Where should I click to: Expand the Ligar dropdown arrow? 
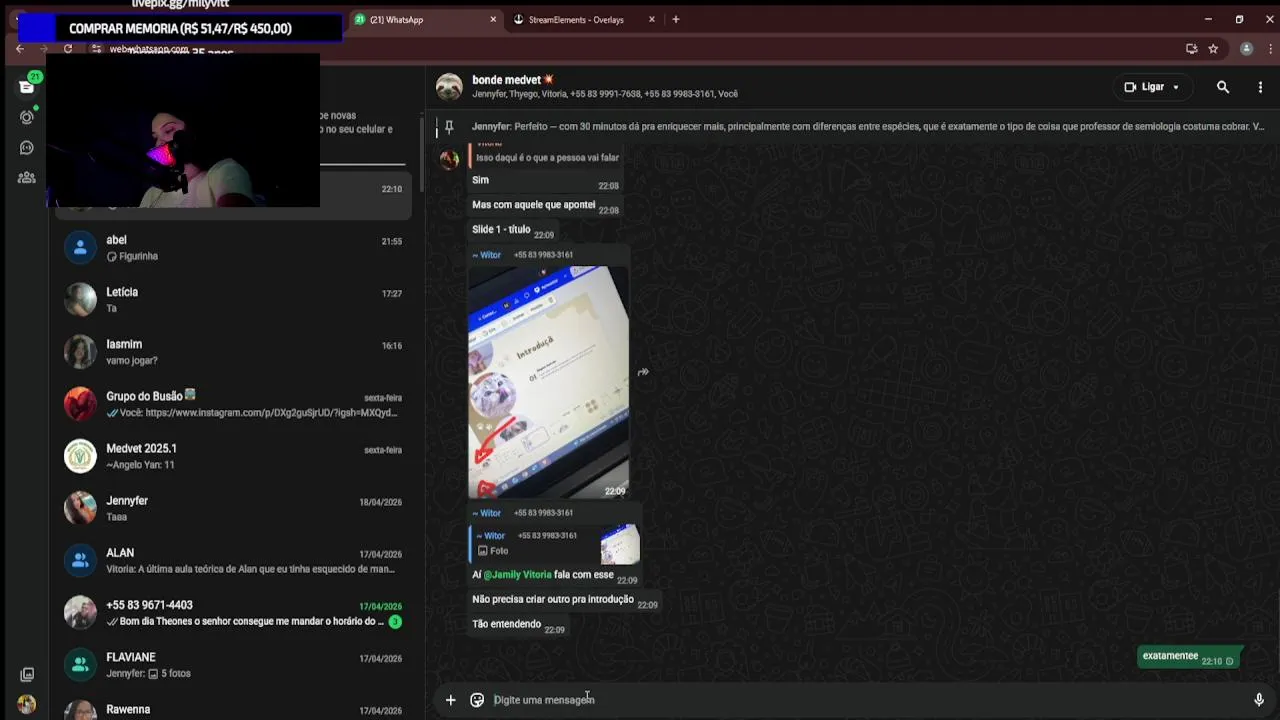1176,87
